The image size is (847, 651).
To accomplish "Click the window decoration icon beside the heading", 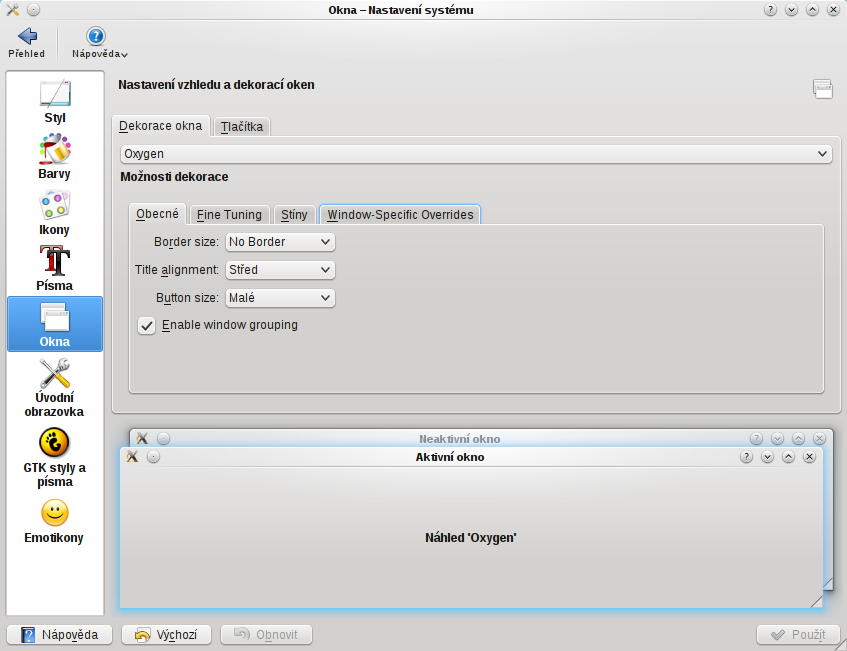I will pyautogui.click(x=823, y=89).
